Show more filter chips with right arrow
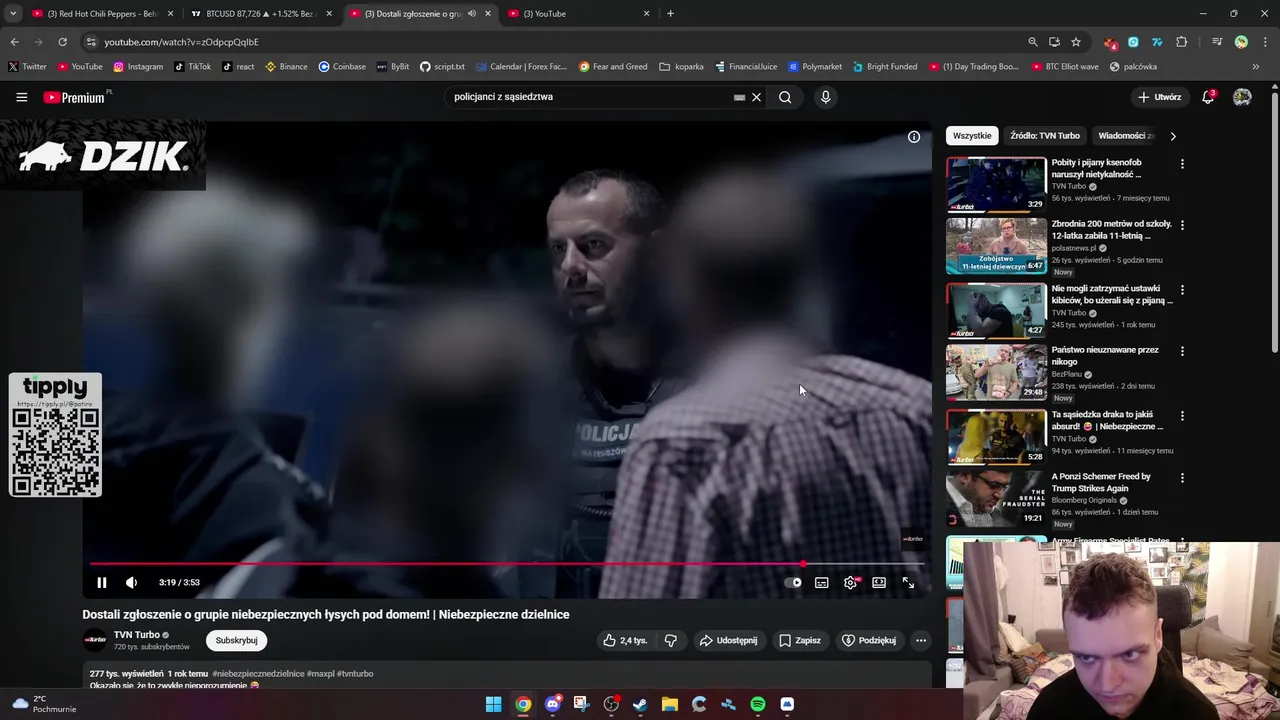 (x=1173, y=136)
